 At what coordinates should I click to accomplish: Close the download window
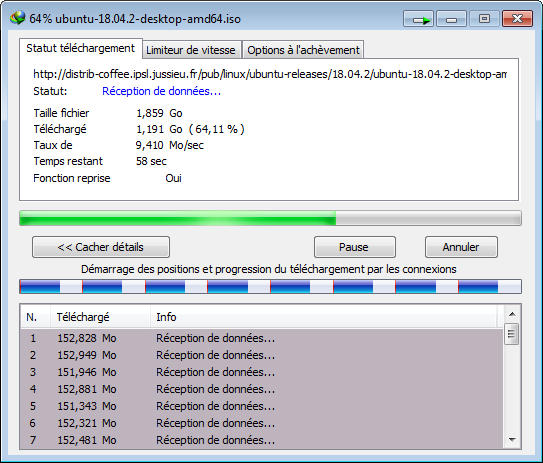pyautogui.click(x=517, y=19)
